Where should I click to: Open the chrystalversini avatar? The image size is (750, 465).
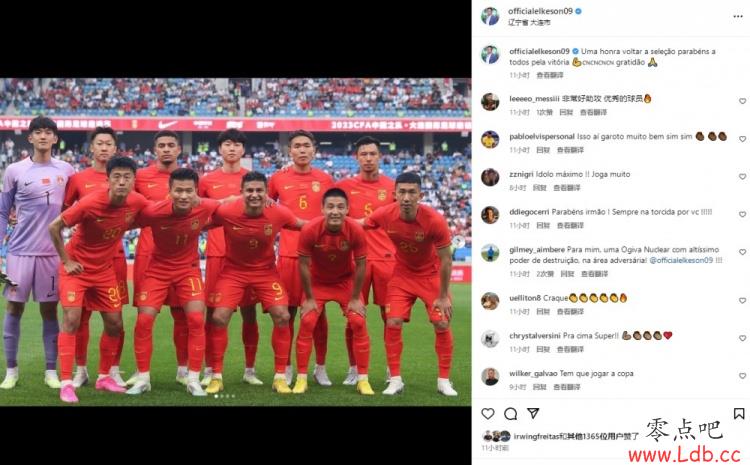[490, 339]
